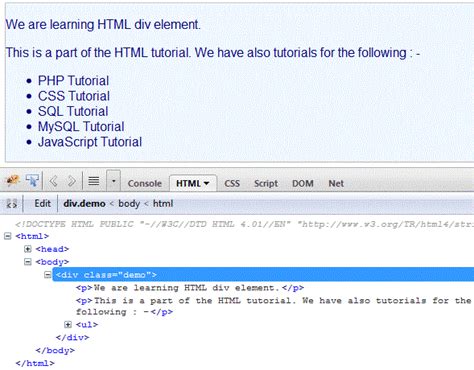Switch to the Script tab
474x370 pixels.
[x=266, y=183]
